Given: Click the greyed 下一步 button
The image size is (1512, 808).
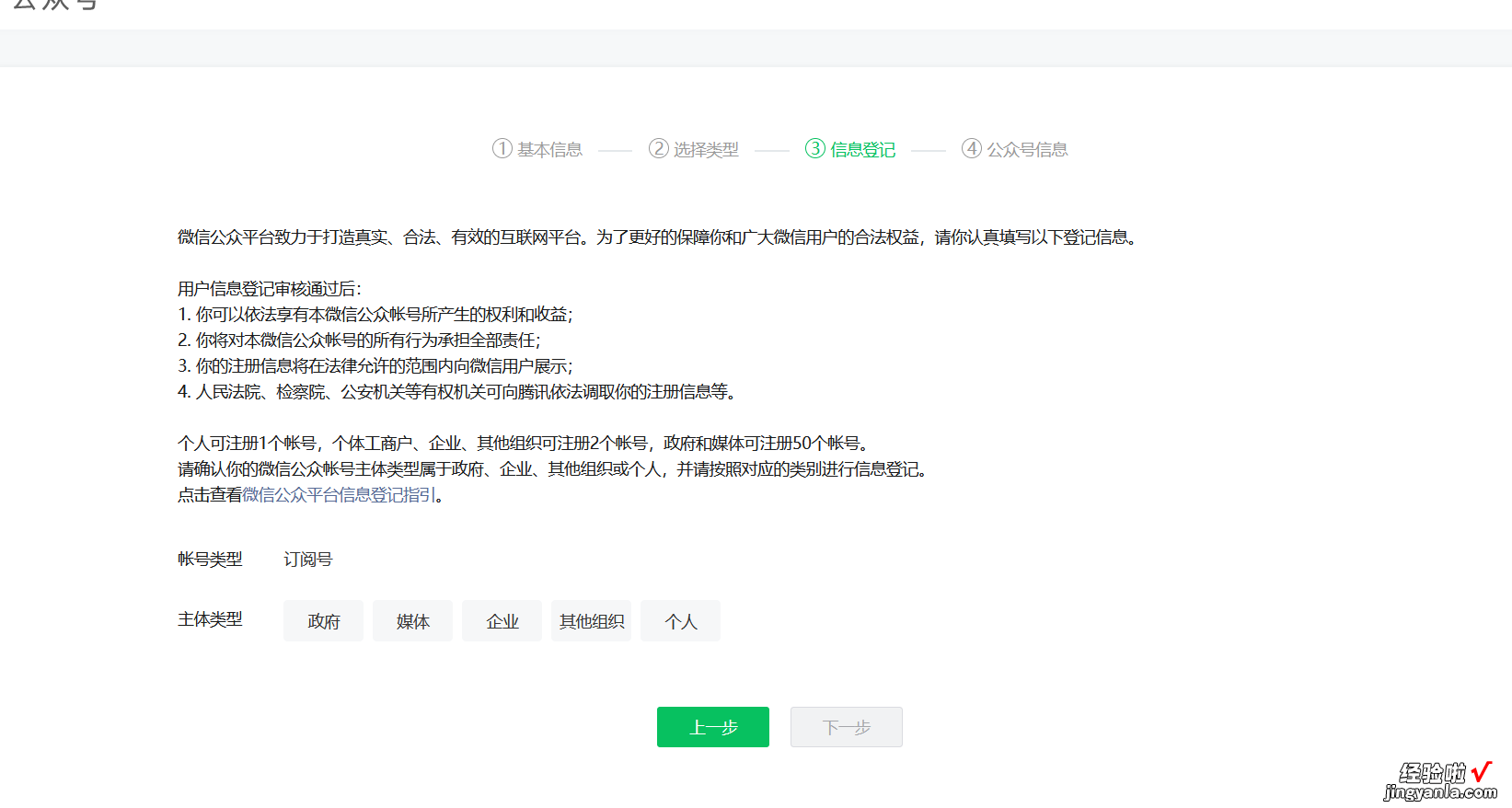Looking at the screenshot, I should [x=847, y=727].
